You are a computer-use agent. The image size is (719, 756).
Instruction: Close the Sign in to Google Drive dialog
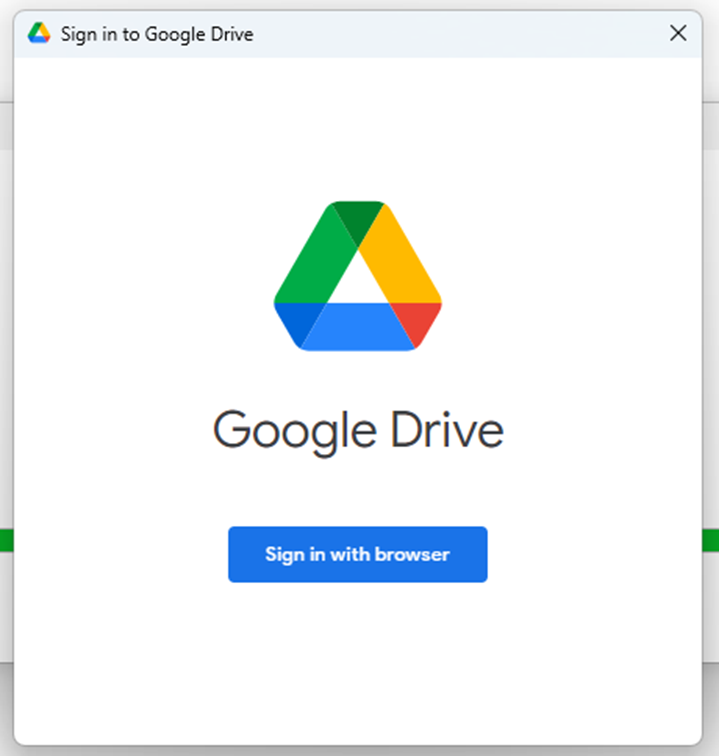678,33
